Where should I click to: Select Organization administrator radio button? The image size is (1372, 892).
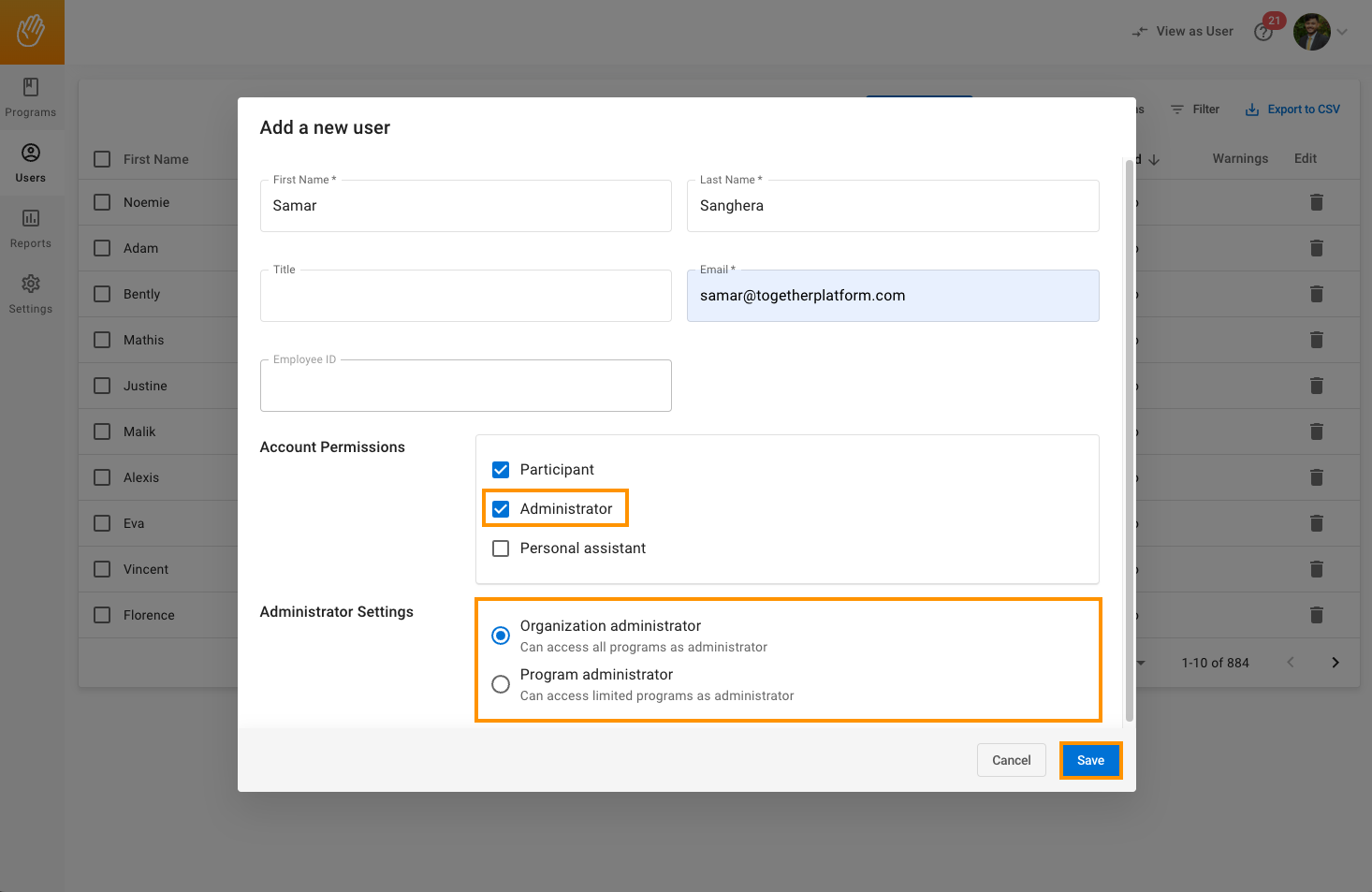(501, 636)
